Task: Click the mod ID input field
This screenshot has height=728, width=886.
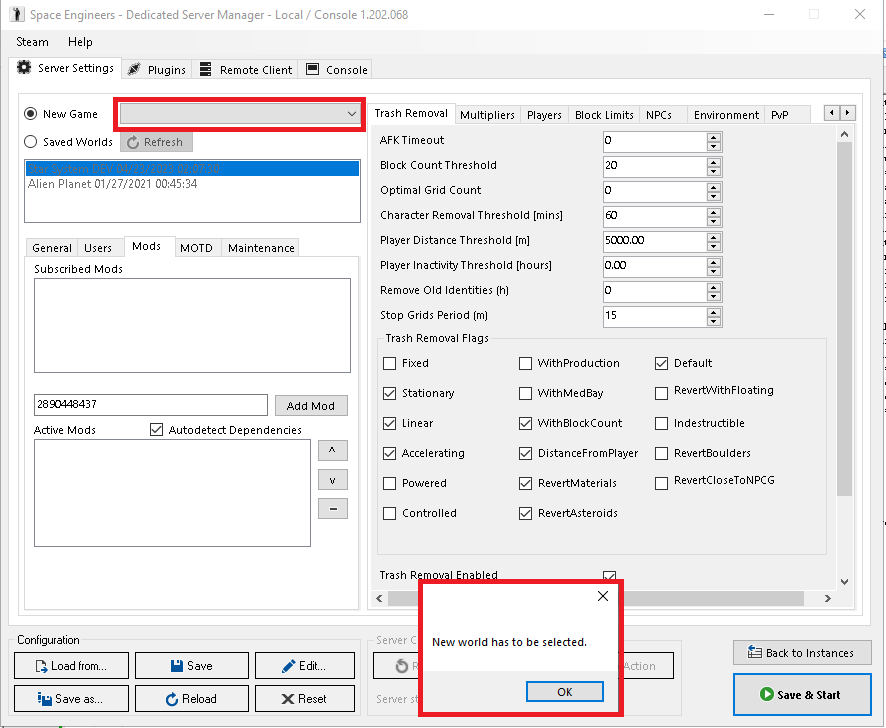Action: (x=150, y=405)
